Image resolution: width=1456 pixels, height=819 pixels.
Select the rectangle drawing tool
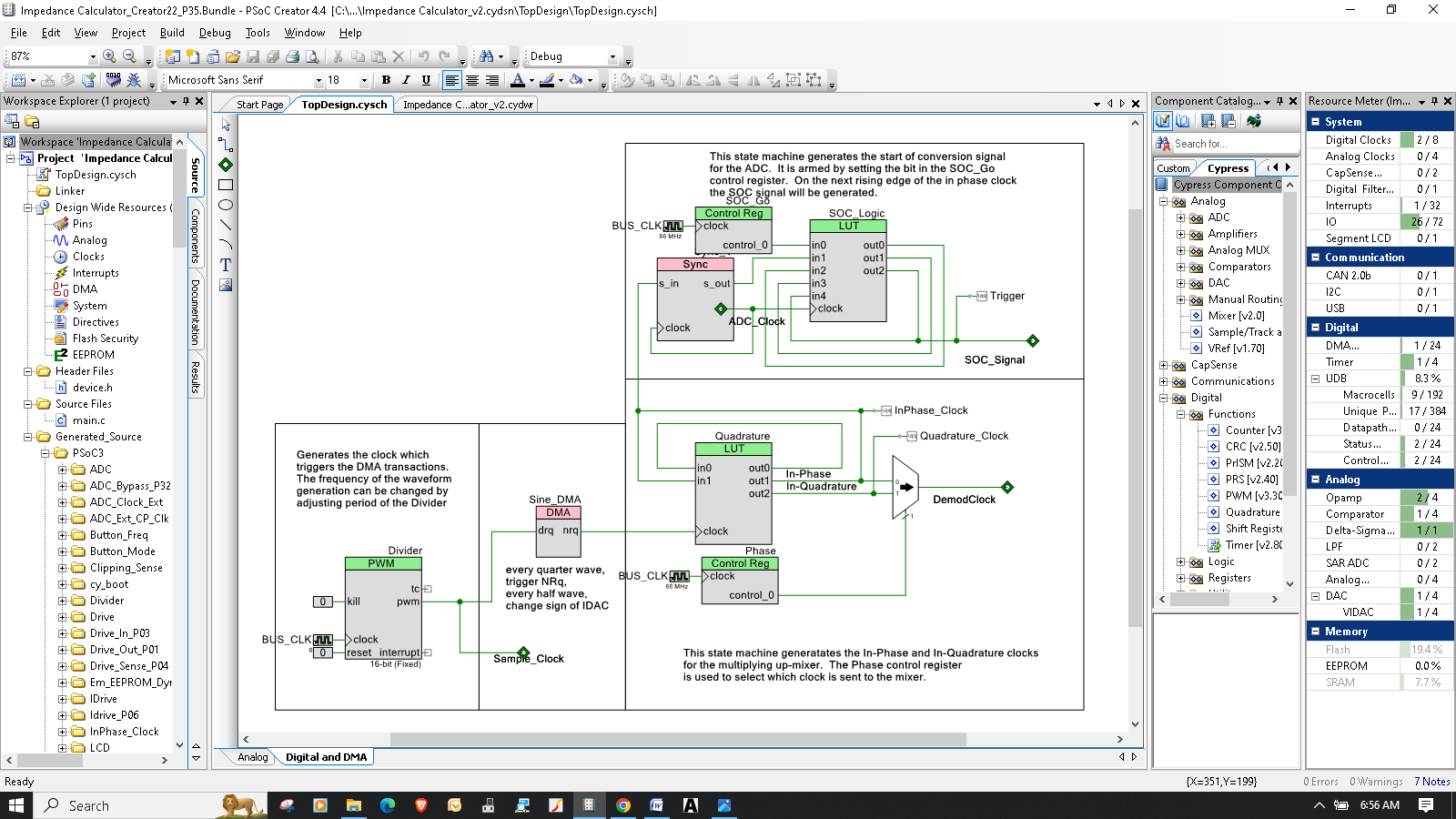click(x=226, y=185)
